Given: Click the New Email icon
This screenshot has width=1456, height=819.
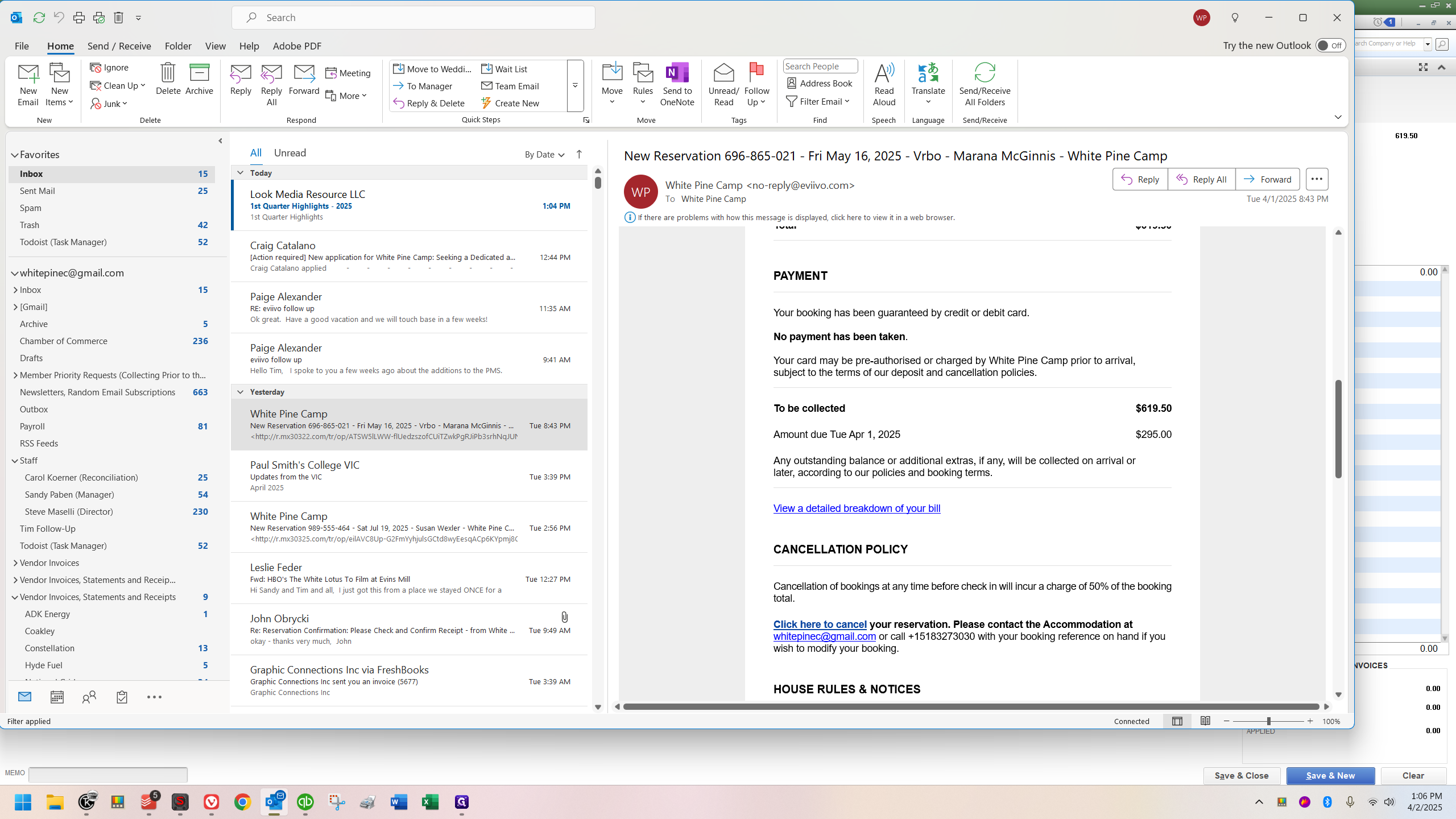Looking at the screenshot, I should 28,85.
